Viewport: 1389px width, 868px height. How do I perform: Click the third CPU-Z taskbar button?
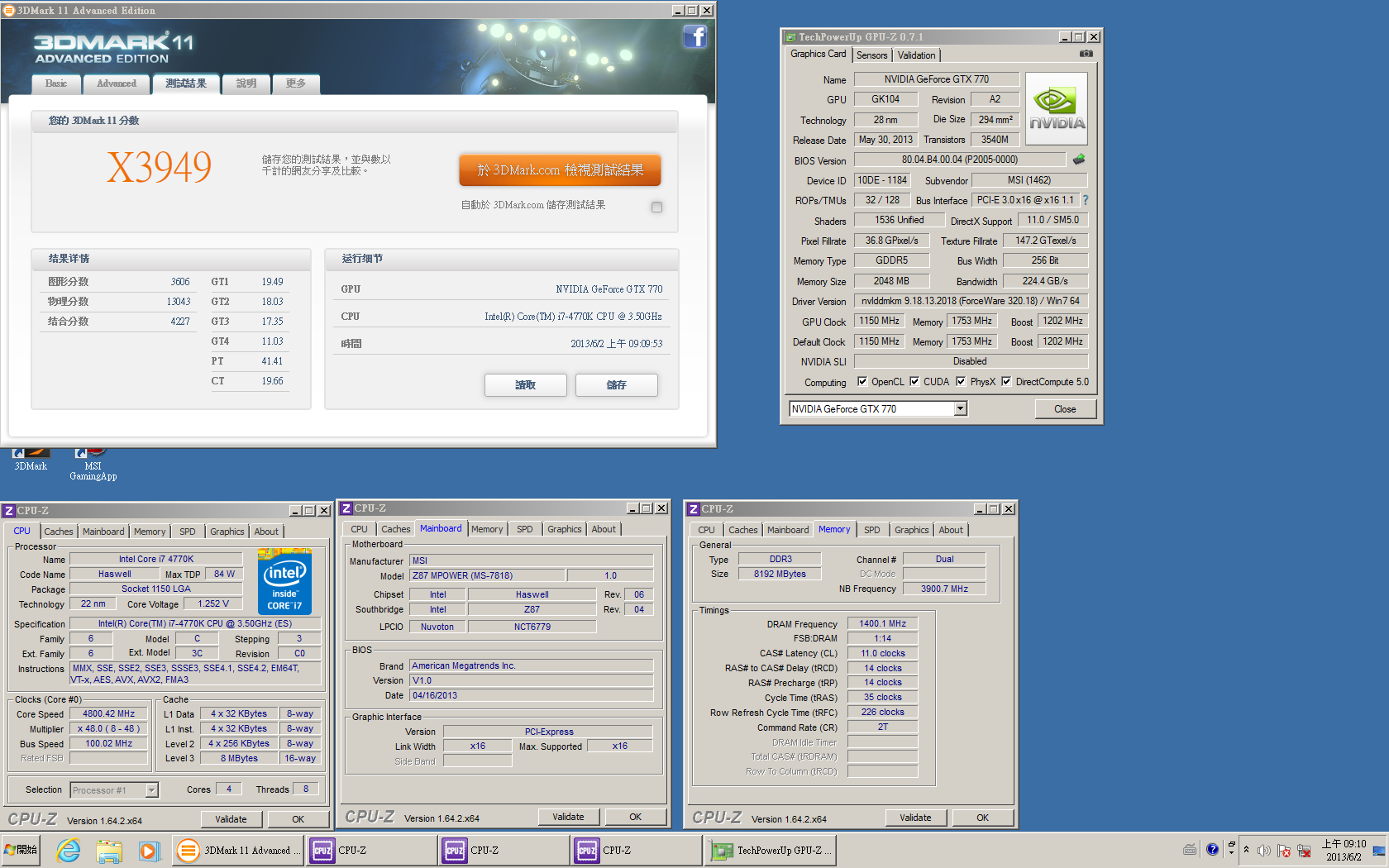[x=636, y=850]
